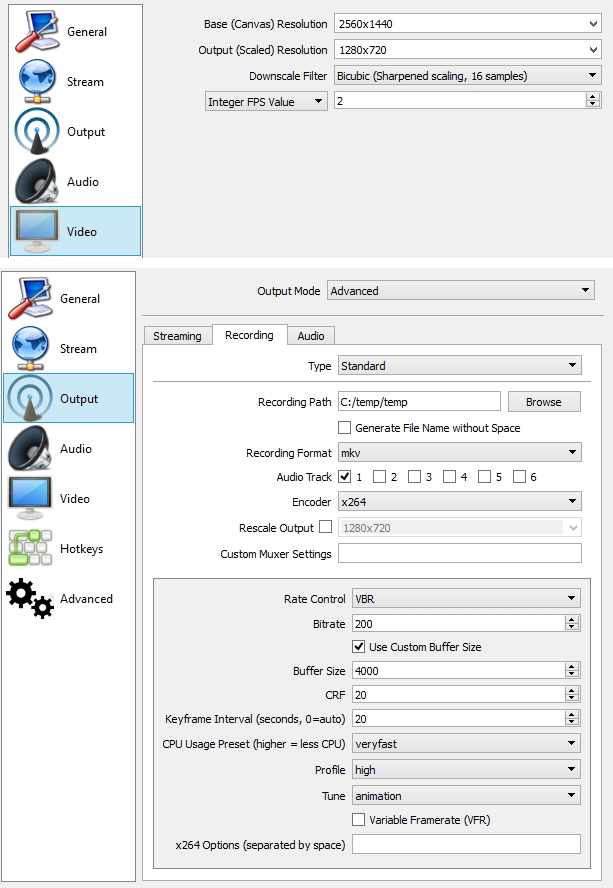
Task: Open Integer FPS Value type dropdown
Action: point(266,101)
